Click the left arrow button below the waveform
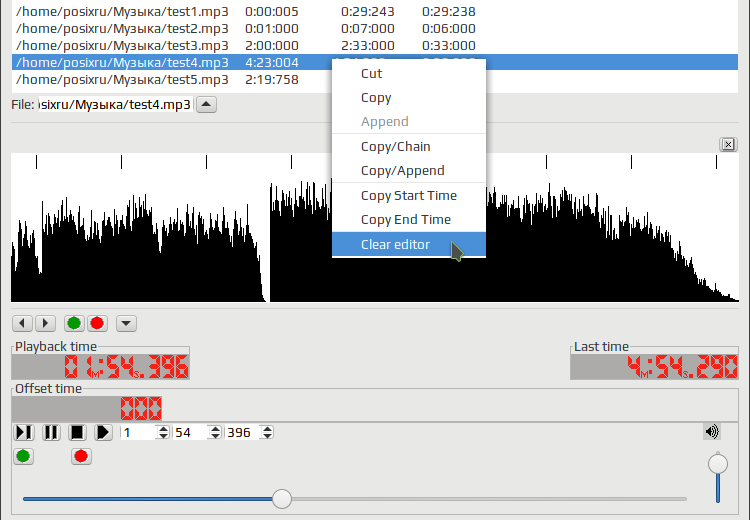Screen dimensions: 750x520 click(x=22, y=323)
